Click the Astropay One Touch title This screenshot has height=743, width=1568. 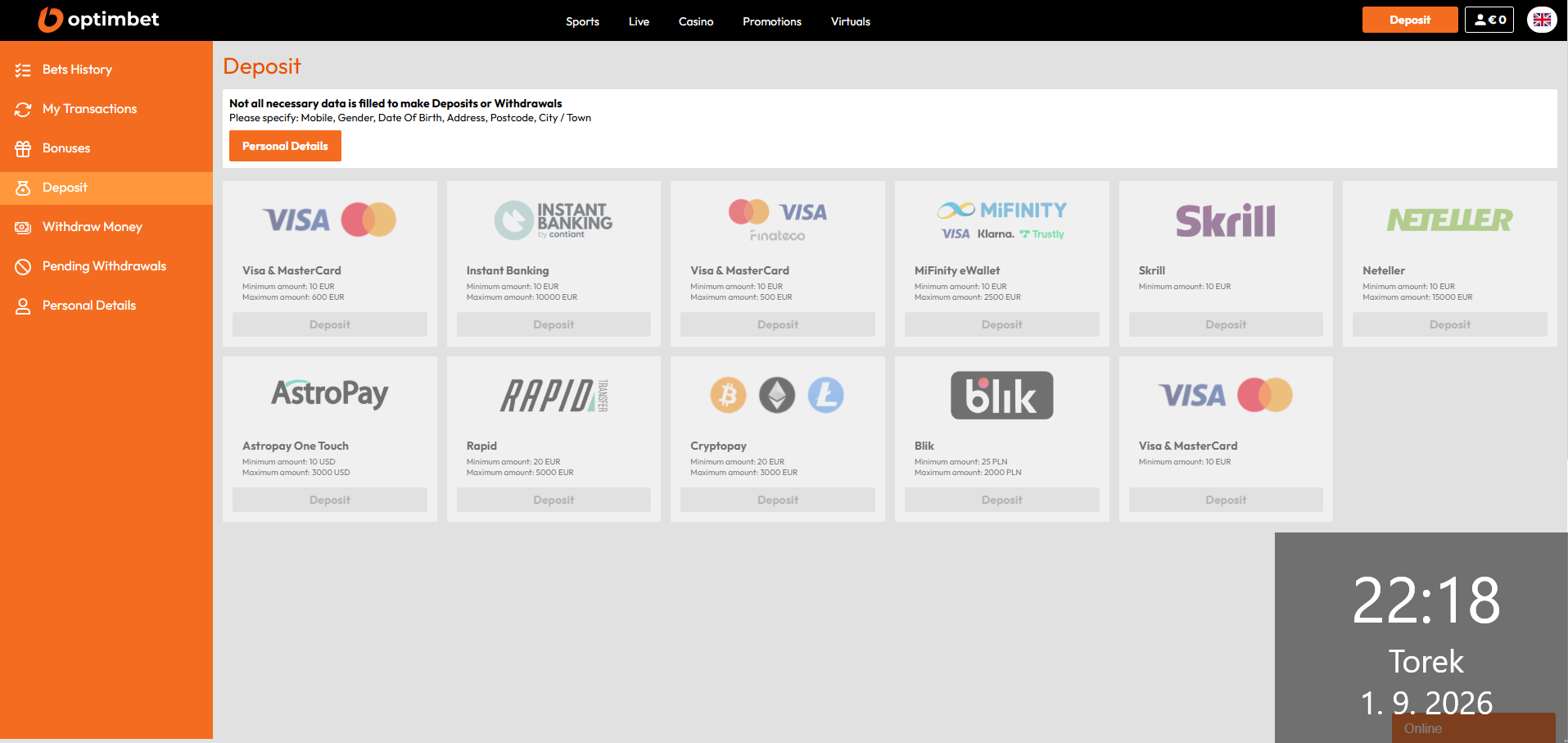(296, 446)
